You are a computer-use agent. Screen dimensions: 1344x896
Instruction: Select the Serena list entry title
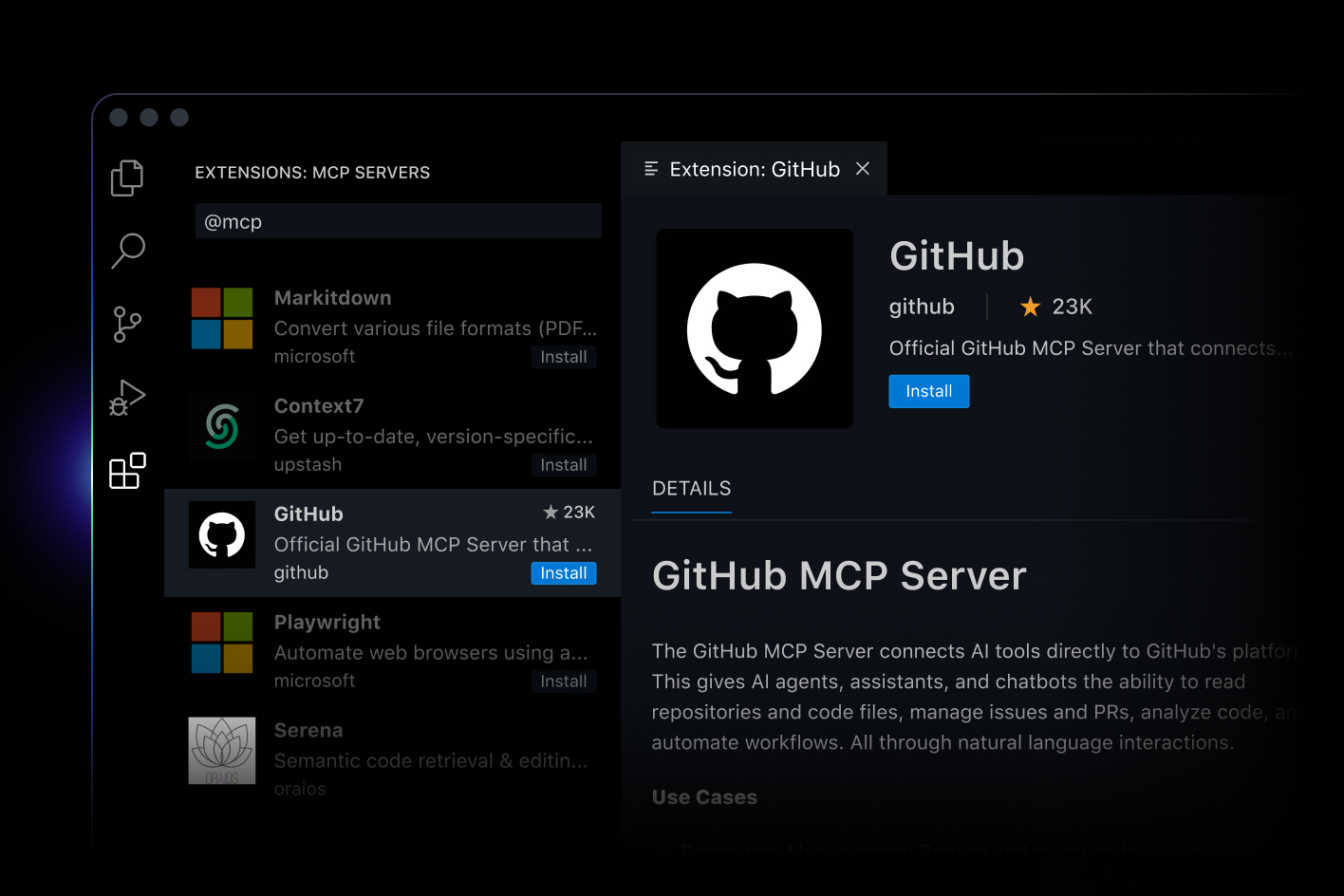(308, 731)
